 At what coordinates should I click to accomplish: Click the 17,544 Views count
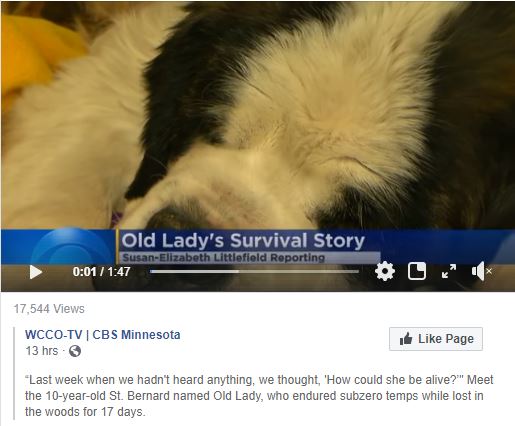[x=49, y=309]
